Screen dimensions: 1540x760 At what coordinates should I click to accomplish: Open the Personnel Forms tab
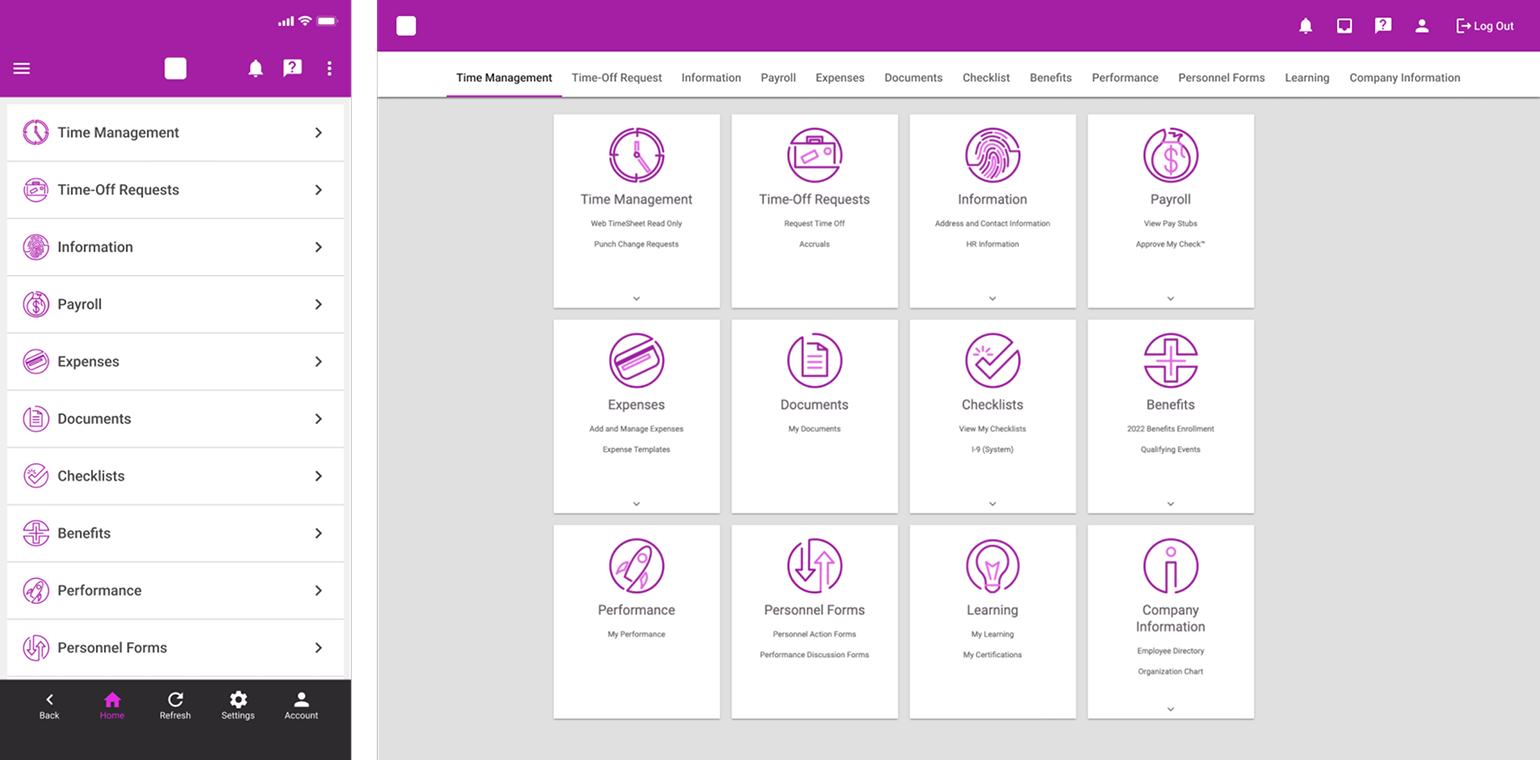1221,77
